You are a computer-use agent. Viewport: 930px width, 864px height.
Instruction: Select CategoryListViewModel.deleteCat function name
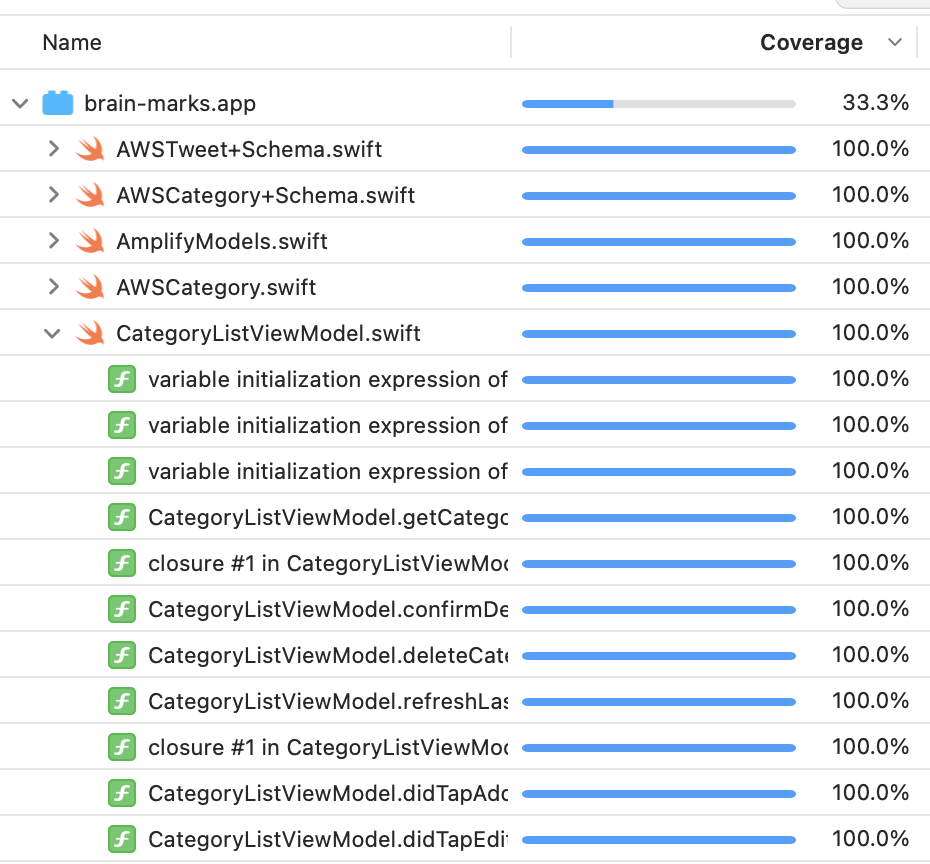328,655
